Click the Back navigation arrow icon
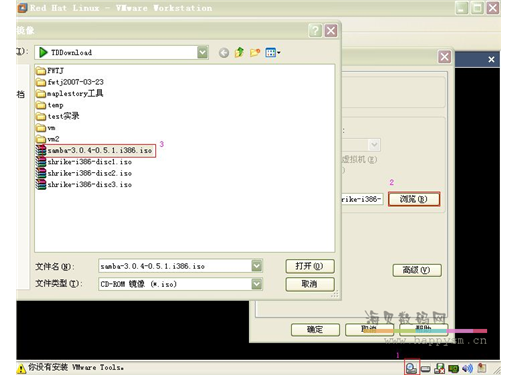 pyautogui.click(x=224, y=53)
